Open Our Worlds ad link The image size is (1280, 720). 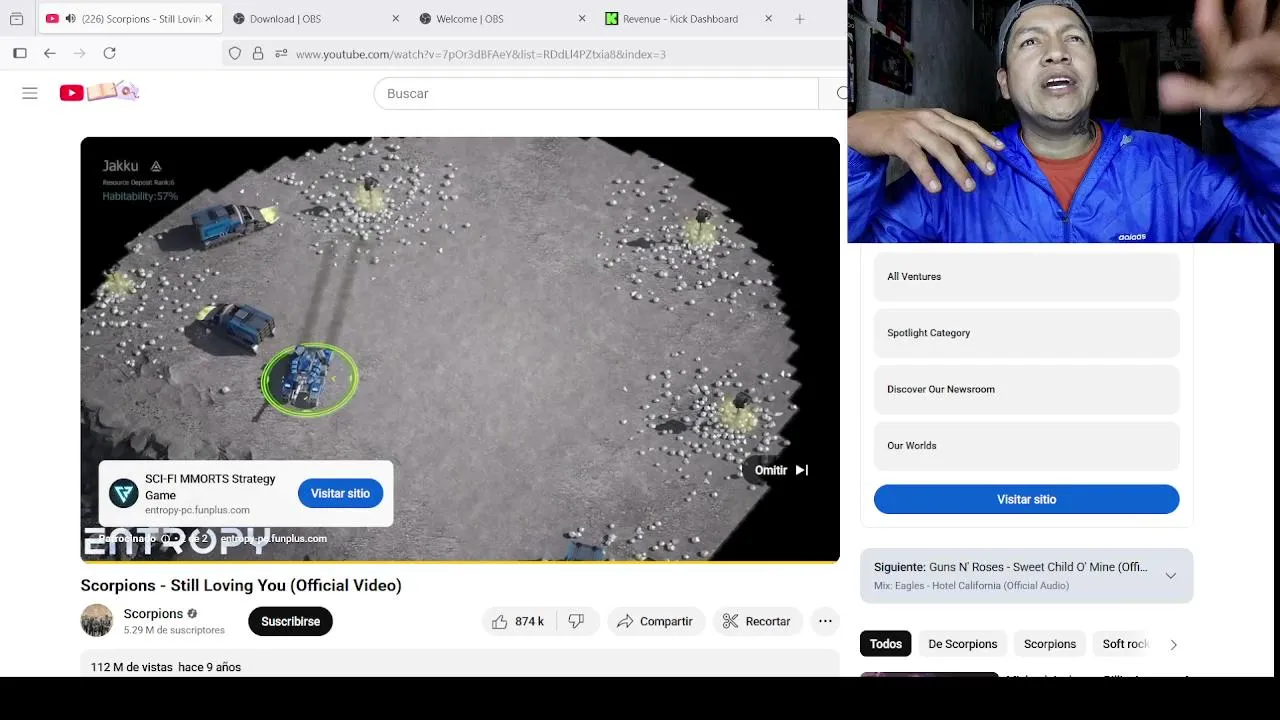click(x=1026, y=446)
